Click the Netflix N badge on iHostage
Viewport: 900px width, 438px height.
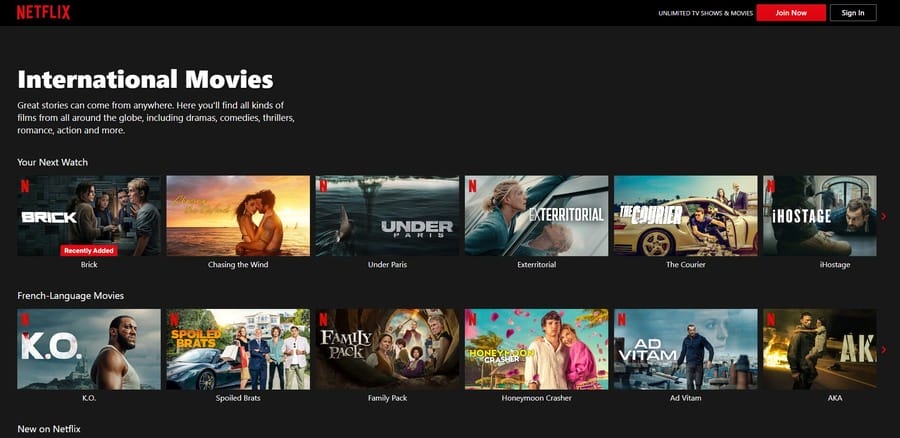coord(771,186)
